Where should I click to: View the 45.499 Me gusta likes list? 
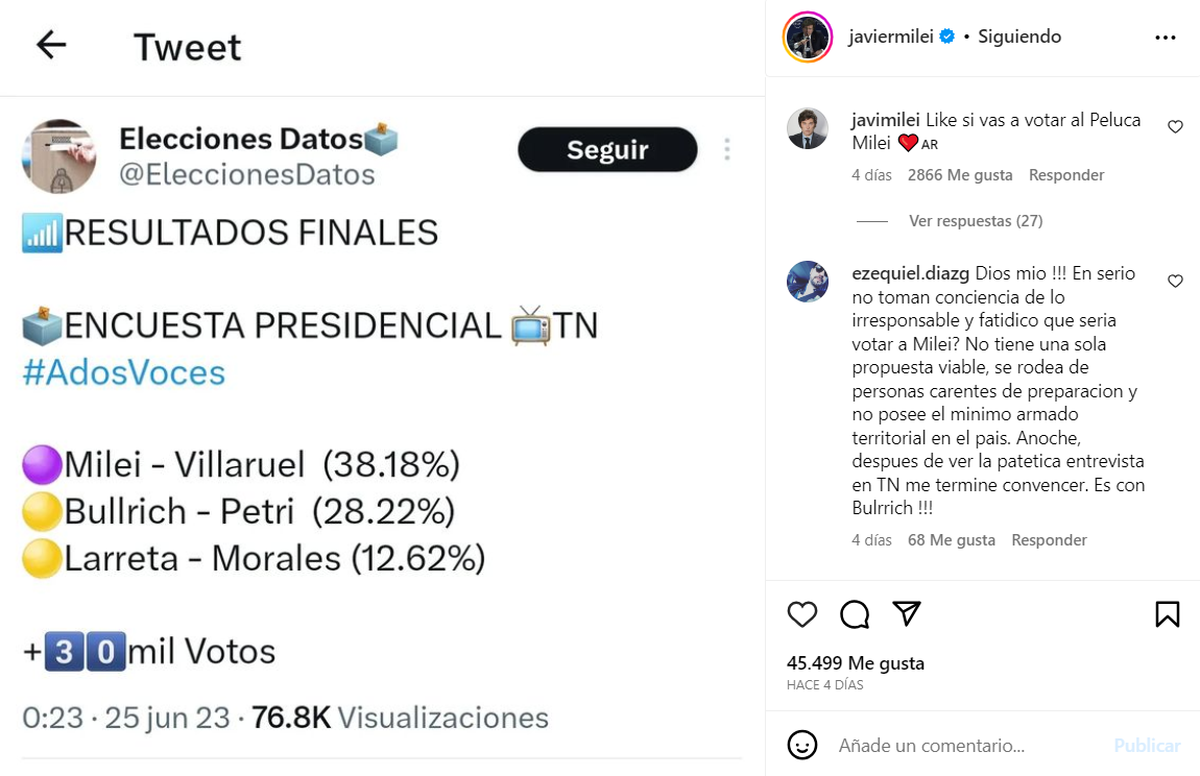click(855, 663)
